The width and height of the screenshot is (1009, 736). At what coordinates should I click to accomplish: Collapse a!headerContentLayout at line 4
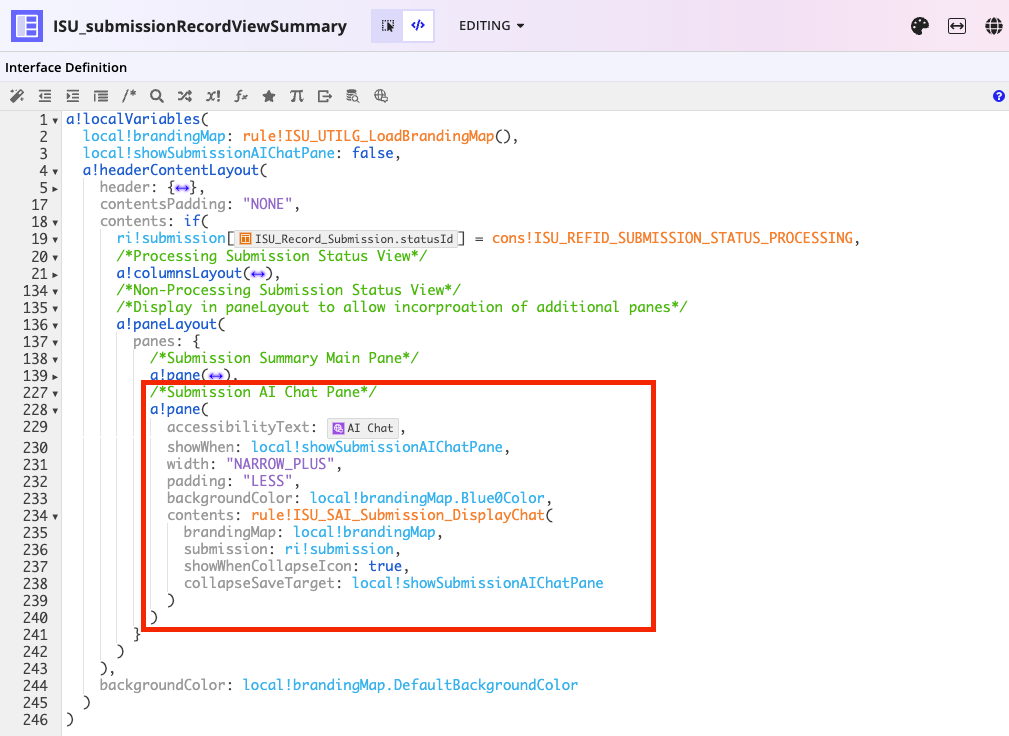click(55, 172)
